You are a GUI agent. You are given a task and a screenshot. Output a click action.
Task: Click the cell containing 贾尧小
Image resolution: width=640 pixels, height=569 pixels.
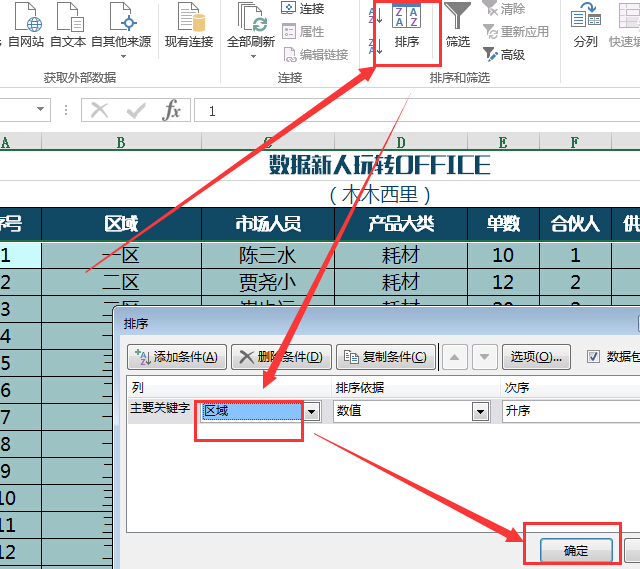coord(268,282)
